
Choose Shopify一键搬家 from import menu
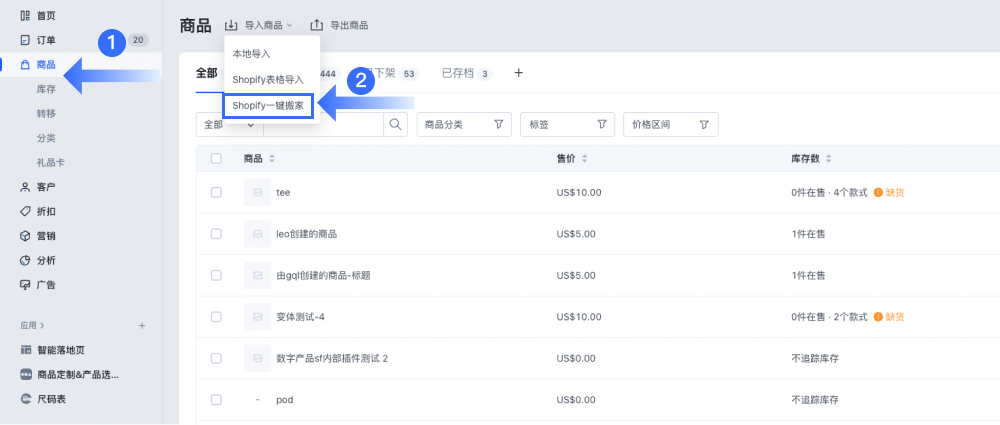point(269,105)
